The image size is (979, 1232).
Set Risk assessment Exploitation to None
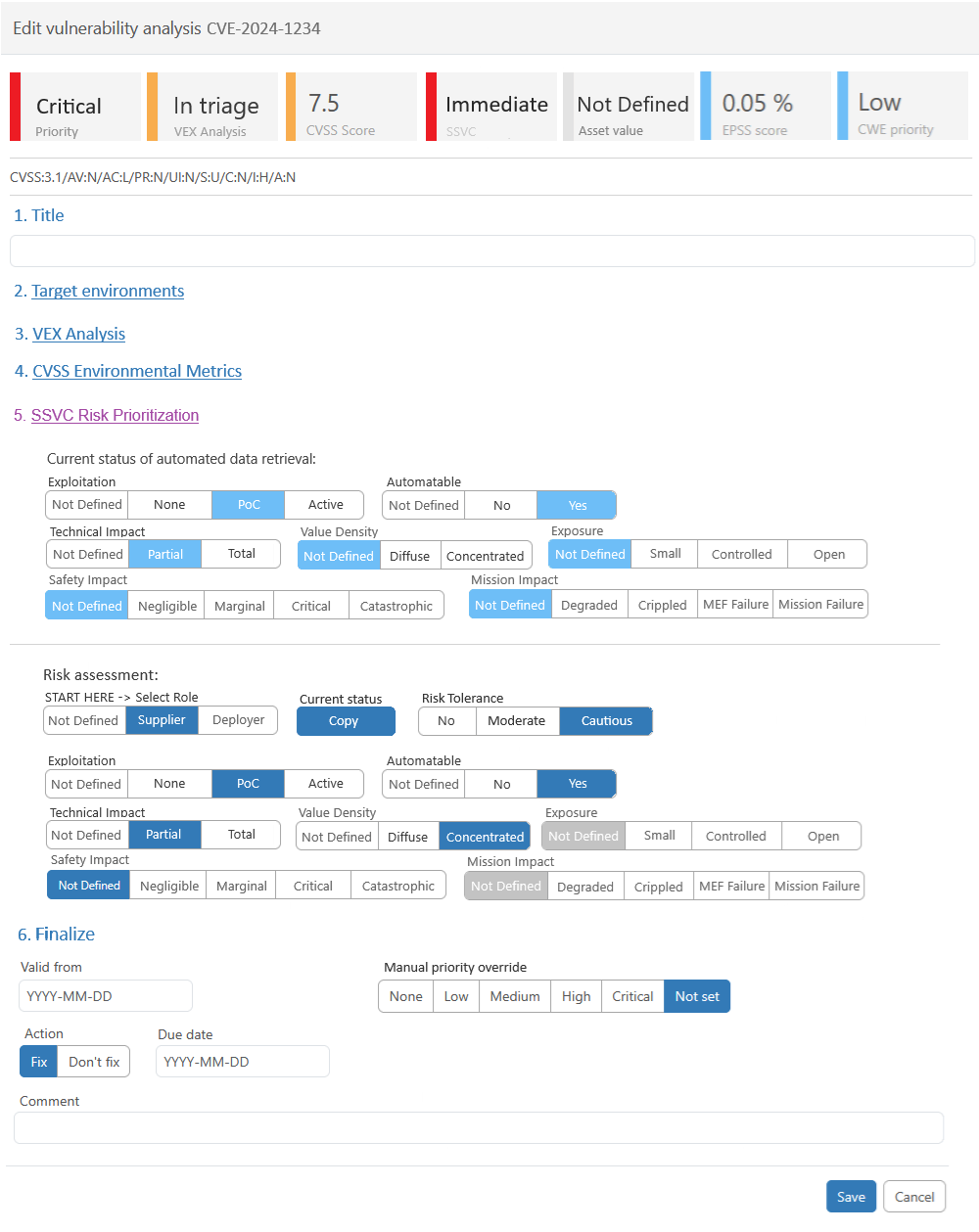(169, 784)
